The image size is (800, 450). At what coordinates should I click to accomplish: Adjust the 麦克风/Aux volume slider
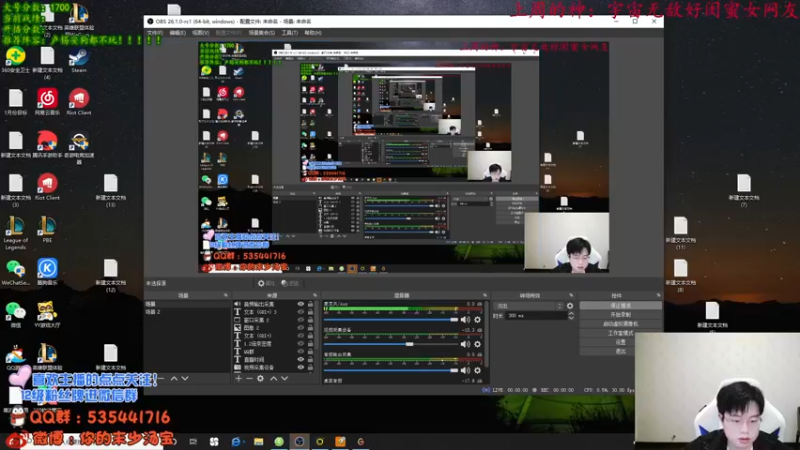point(391,320)
